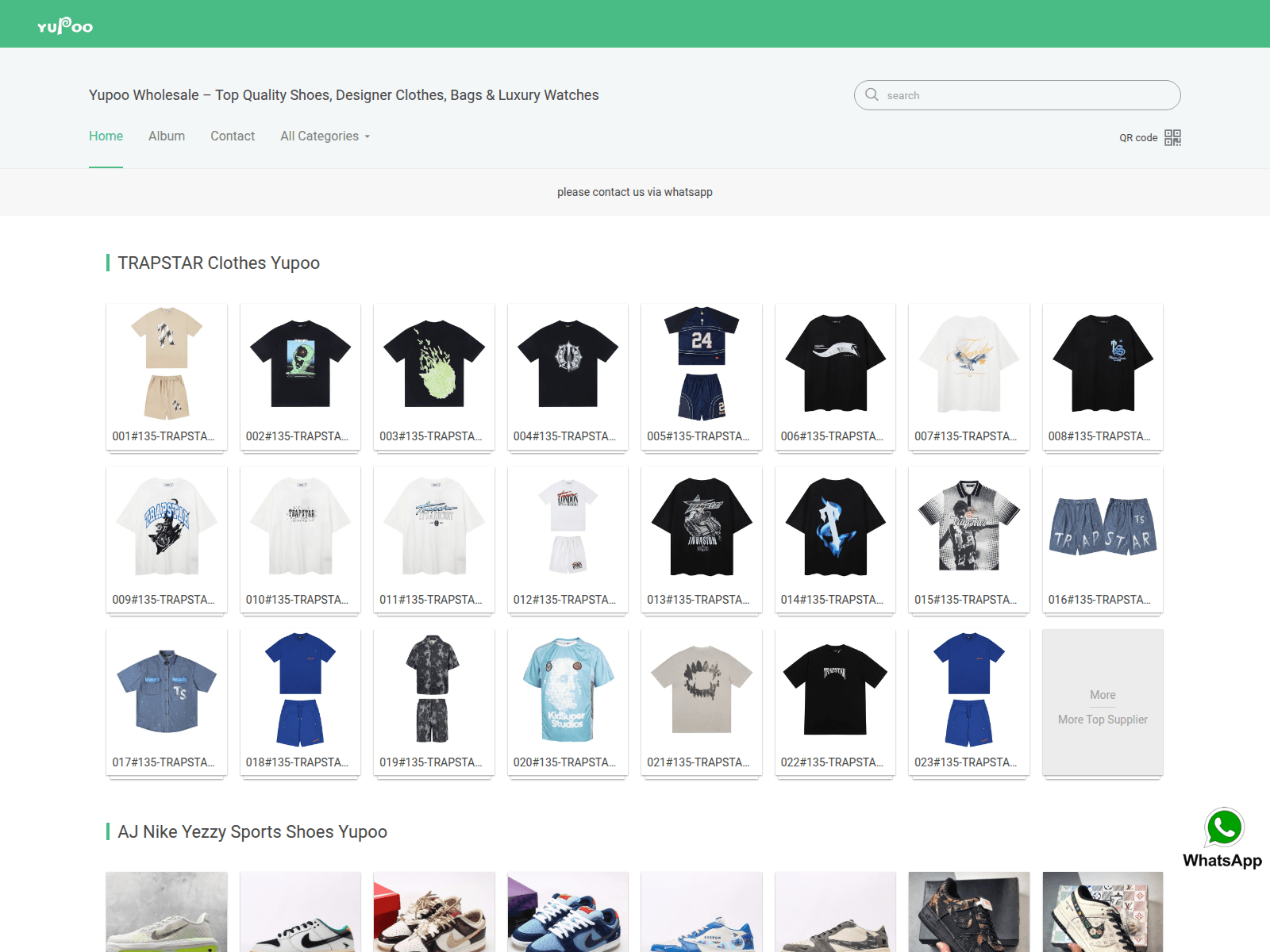
Task: Click the Yupoo logo in the header
Action: pyautogui.click(x=65, y=25)
